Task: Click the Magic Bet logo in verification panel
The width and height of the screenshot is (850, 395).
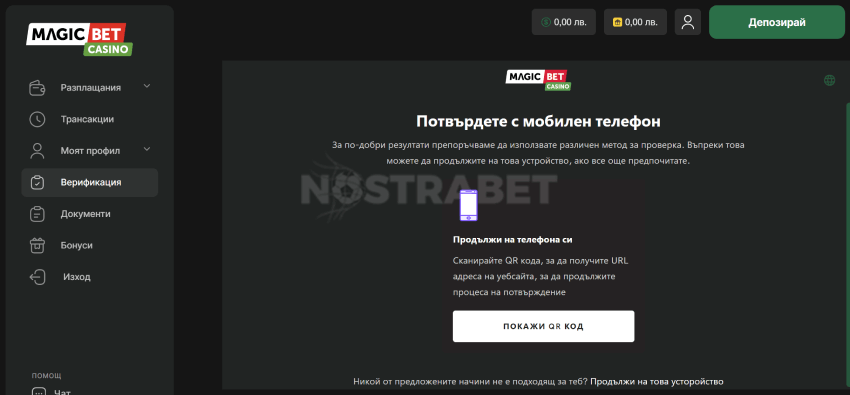Action: click(x=538, y=80)
